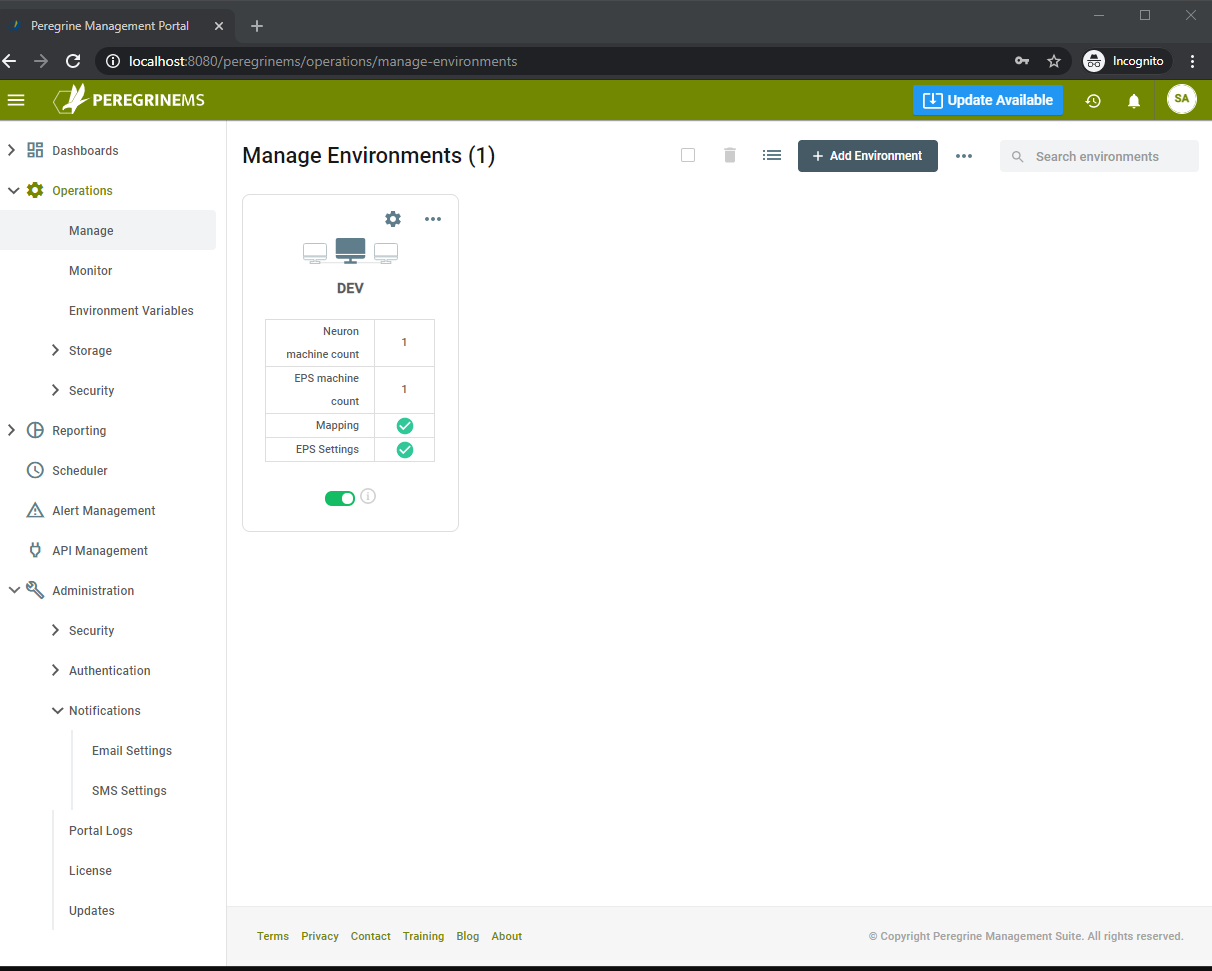Click the Dashboards grid icon
The width and height of the screenshot is (1212, 971).
coord(35,150)
